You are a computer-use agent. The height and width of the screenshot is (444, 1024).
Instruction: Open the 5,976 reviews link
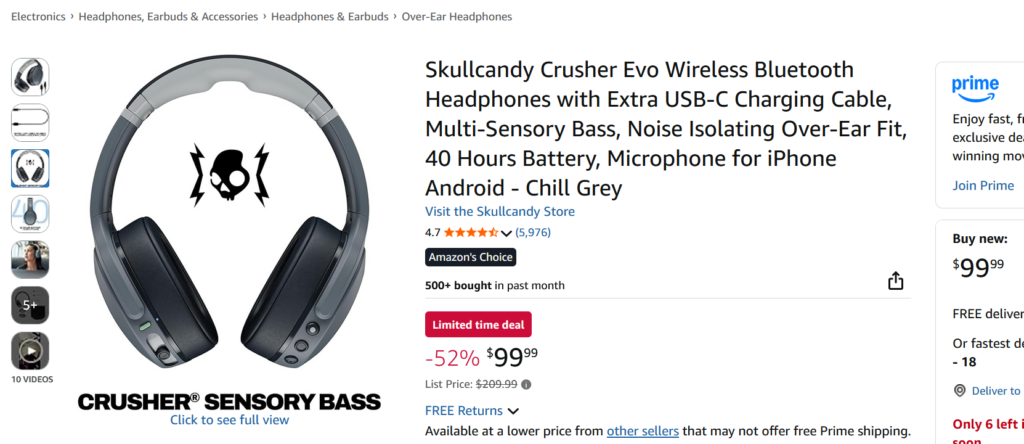(x=533, y=233)
